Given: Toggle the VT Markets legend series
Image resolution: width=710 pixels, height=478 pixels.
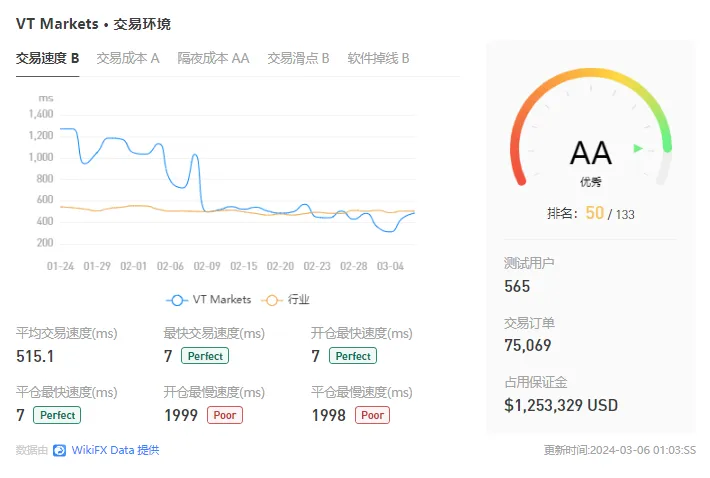Looking at the screenshot, I should pyautogui.click(x=208, y=300).
